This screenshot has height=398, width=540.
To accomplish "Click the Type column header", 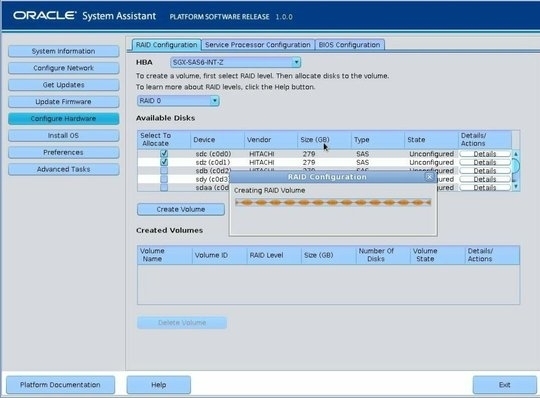I will [x=378, y=140].
